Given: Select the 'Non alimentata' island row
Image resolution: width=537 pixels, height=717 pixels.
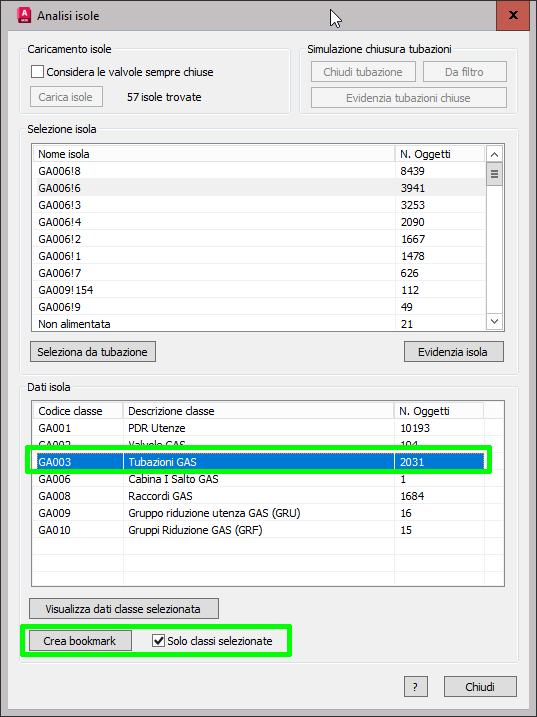Looking at the screenshot, I should tap(259, 323).
